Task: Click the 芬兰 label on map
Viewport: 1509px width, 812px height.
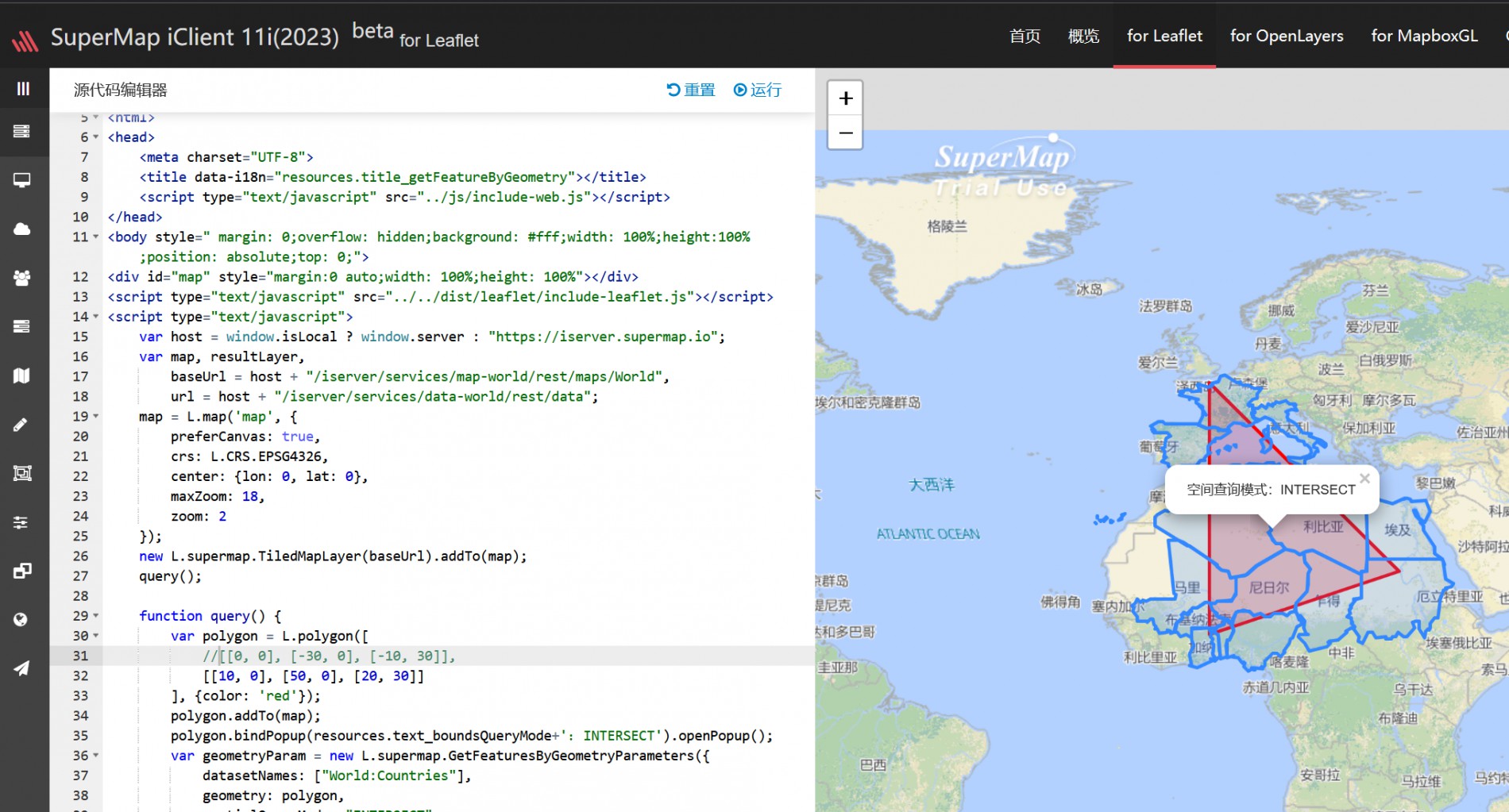Action: point(1376,291)
